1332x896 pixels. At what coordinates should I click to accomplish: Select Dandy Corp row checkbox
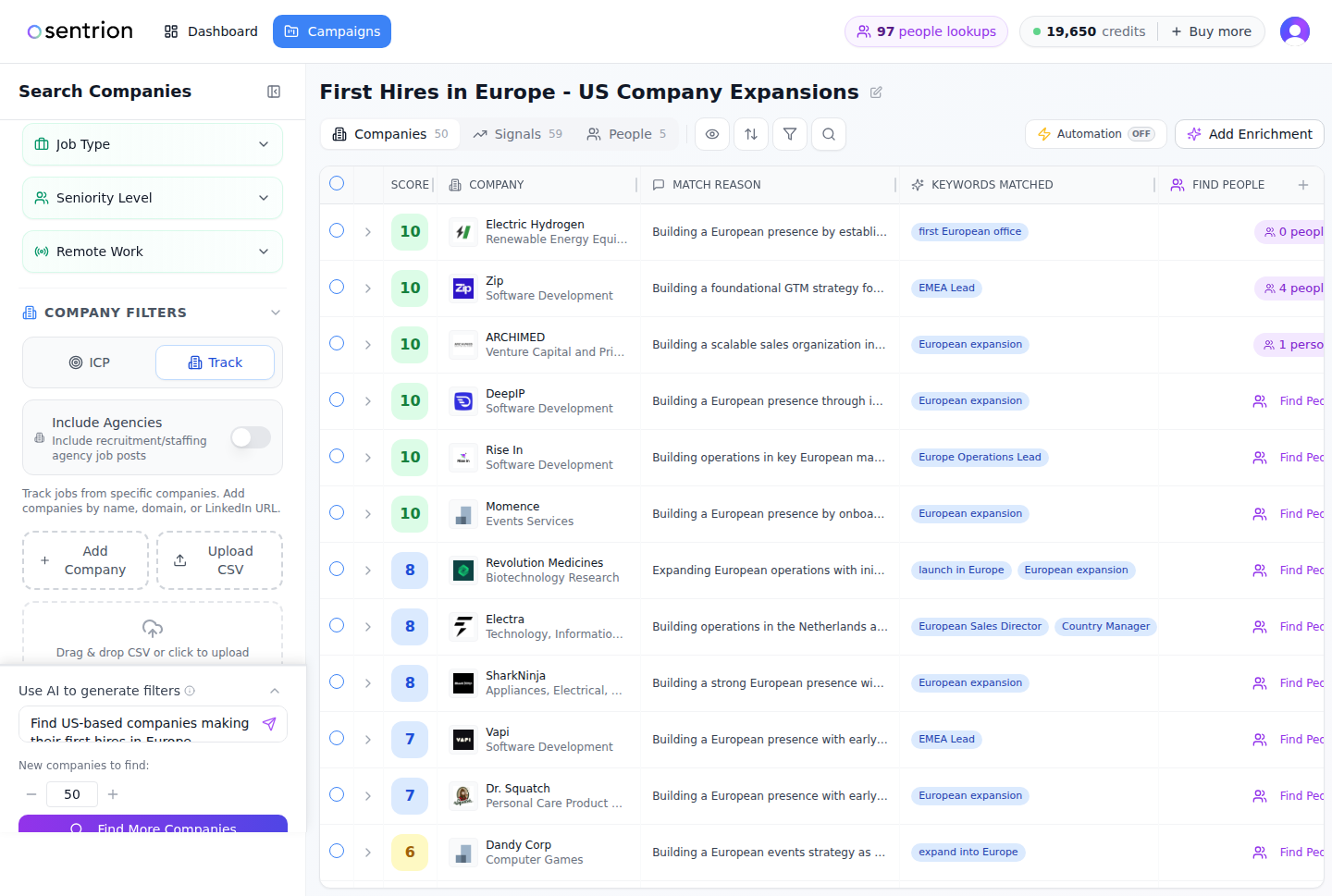(337, 851)
